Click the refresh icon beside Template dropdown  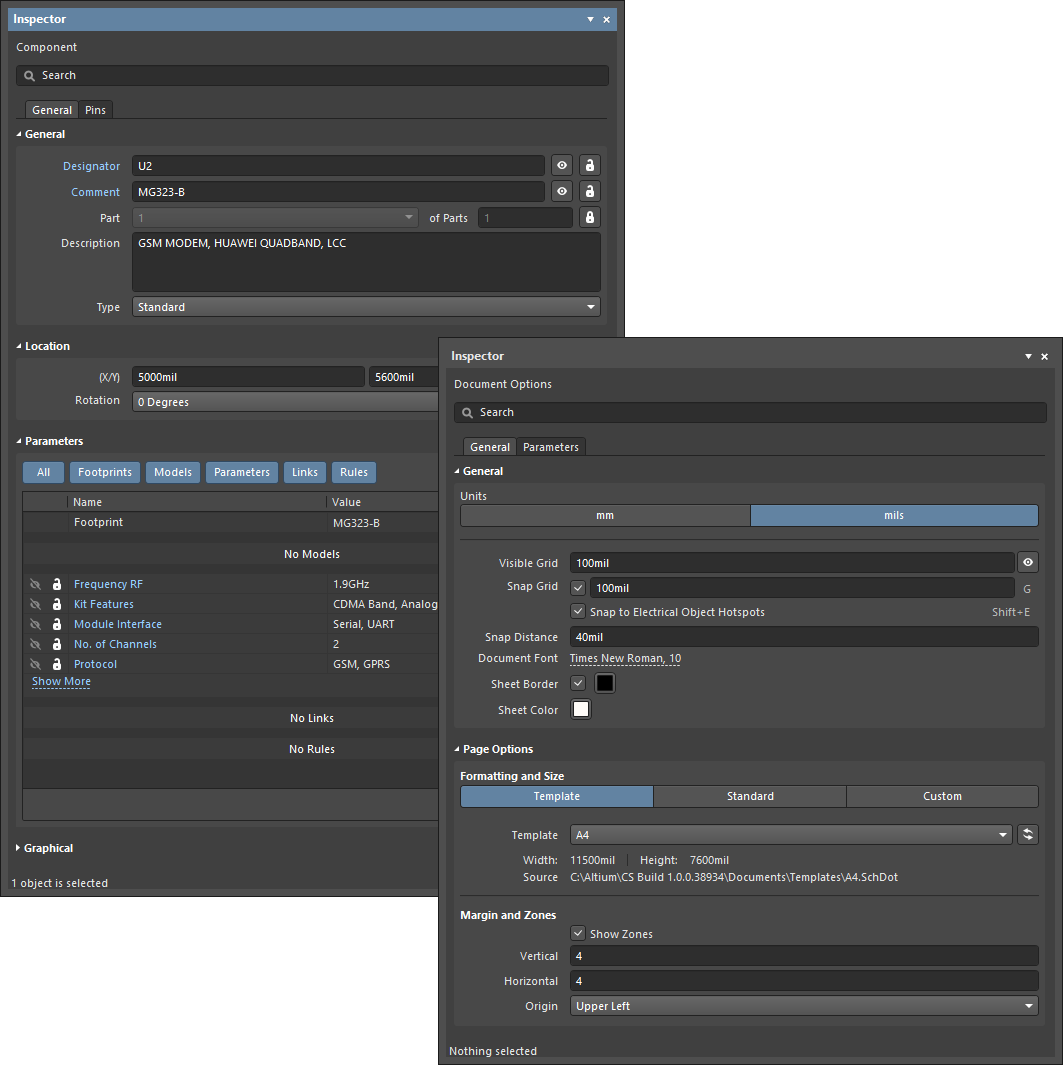pyautogui.click(x=1027, y=835)
